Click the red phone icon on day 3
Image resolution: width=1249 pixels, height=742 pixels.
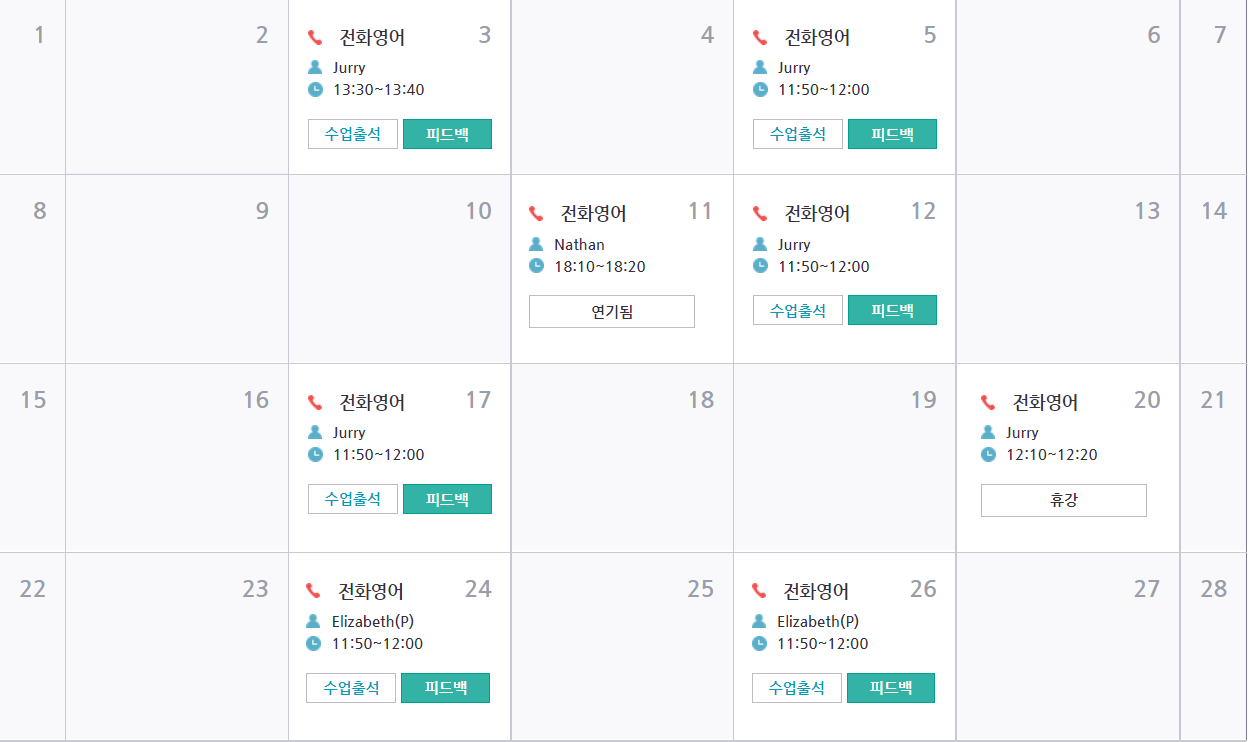pos(315,38)
